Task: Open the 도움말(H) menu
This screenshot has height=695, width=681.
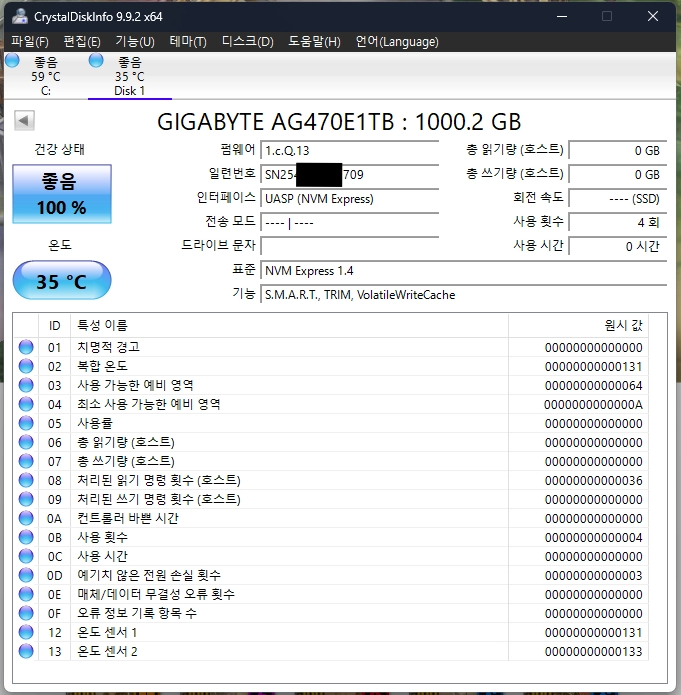Action: tap(314, 42)
